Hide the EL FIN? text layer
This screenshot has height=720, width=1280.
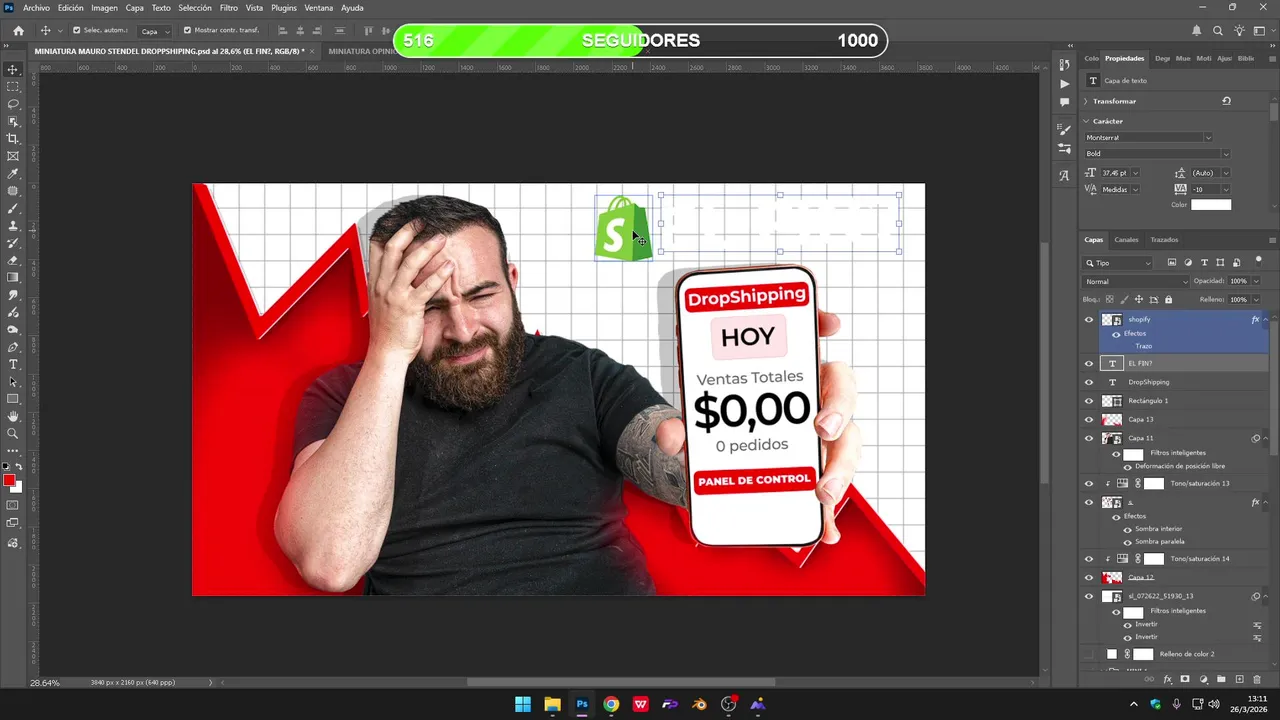tap(1089, 364)
